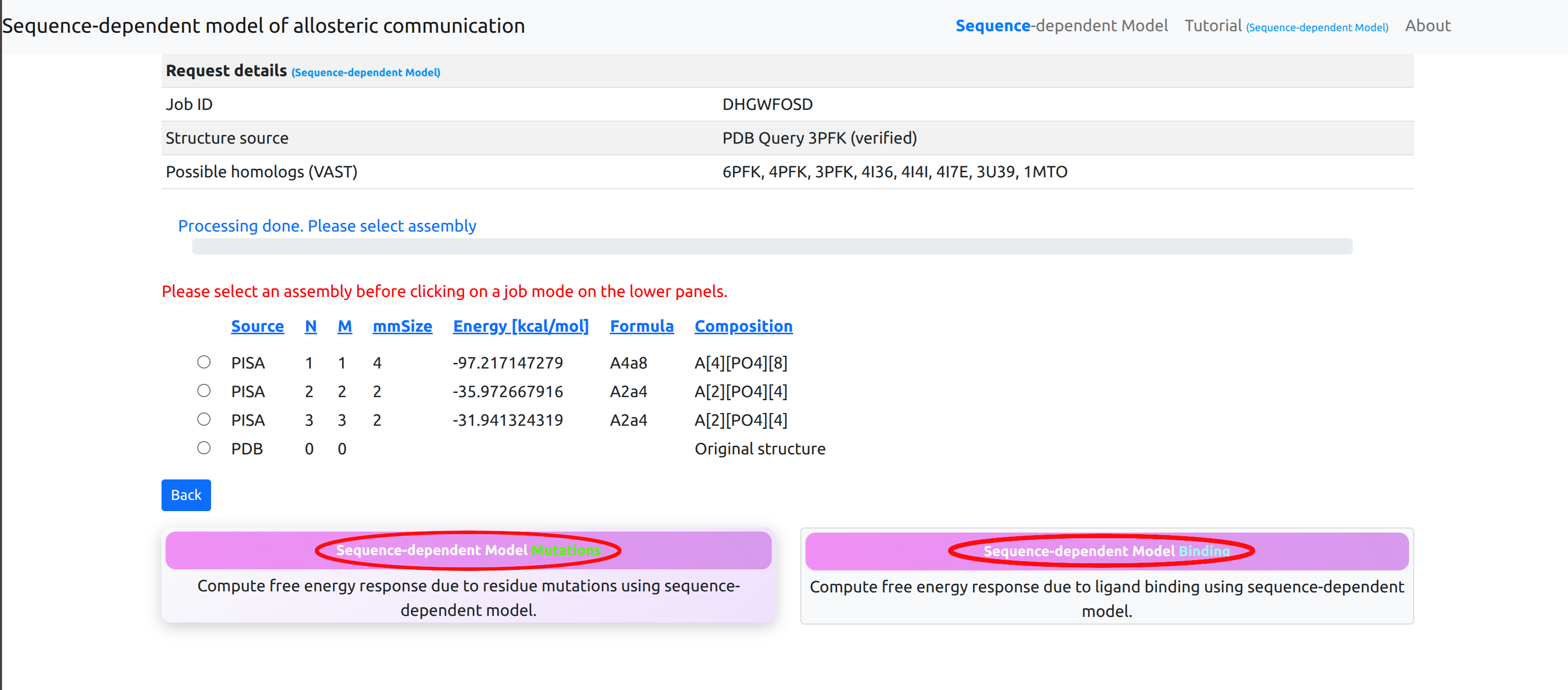
Task: Go to the About page
Action: click(1427, 26)
